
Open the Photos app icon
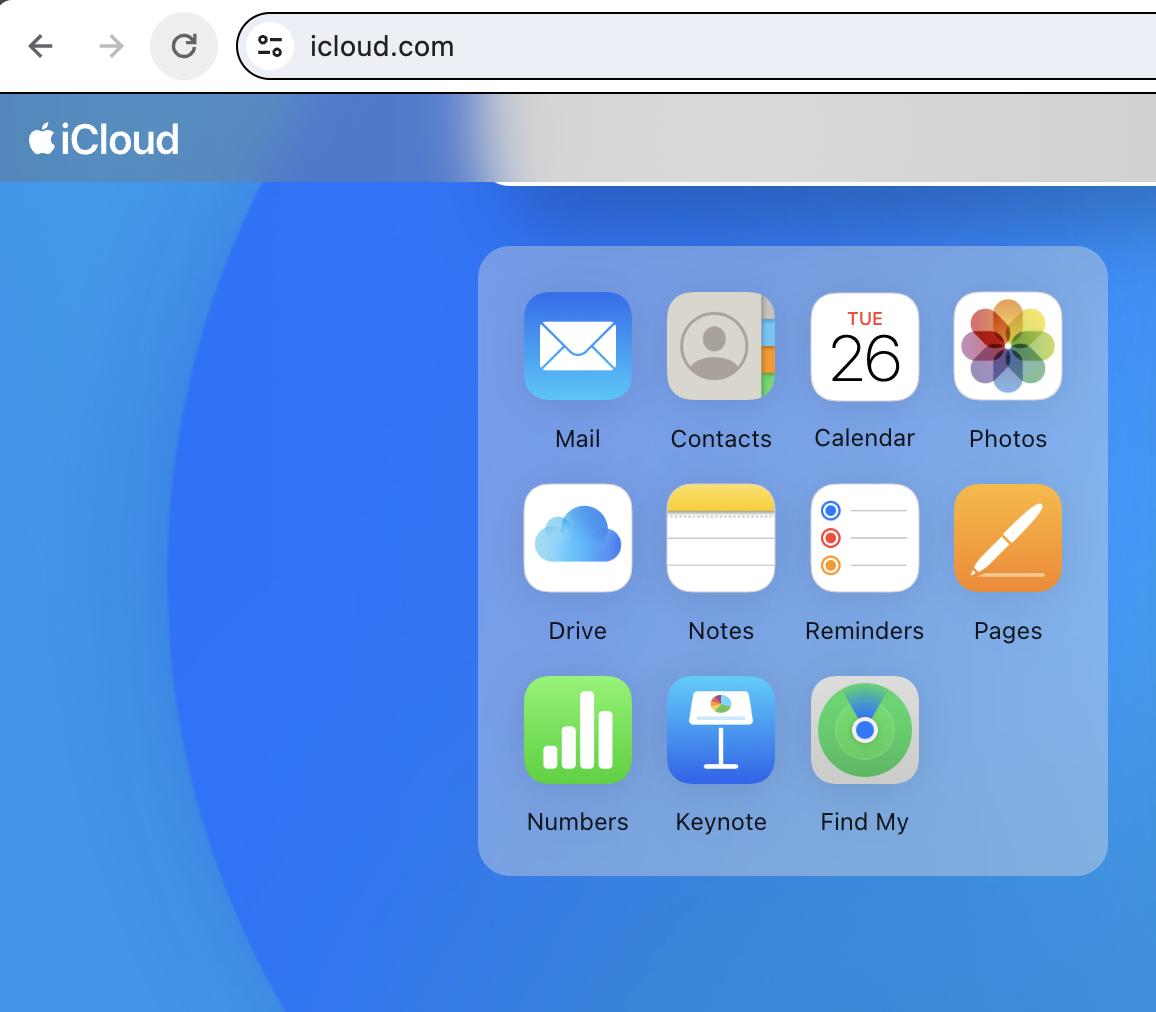click(1007, 346)
